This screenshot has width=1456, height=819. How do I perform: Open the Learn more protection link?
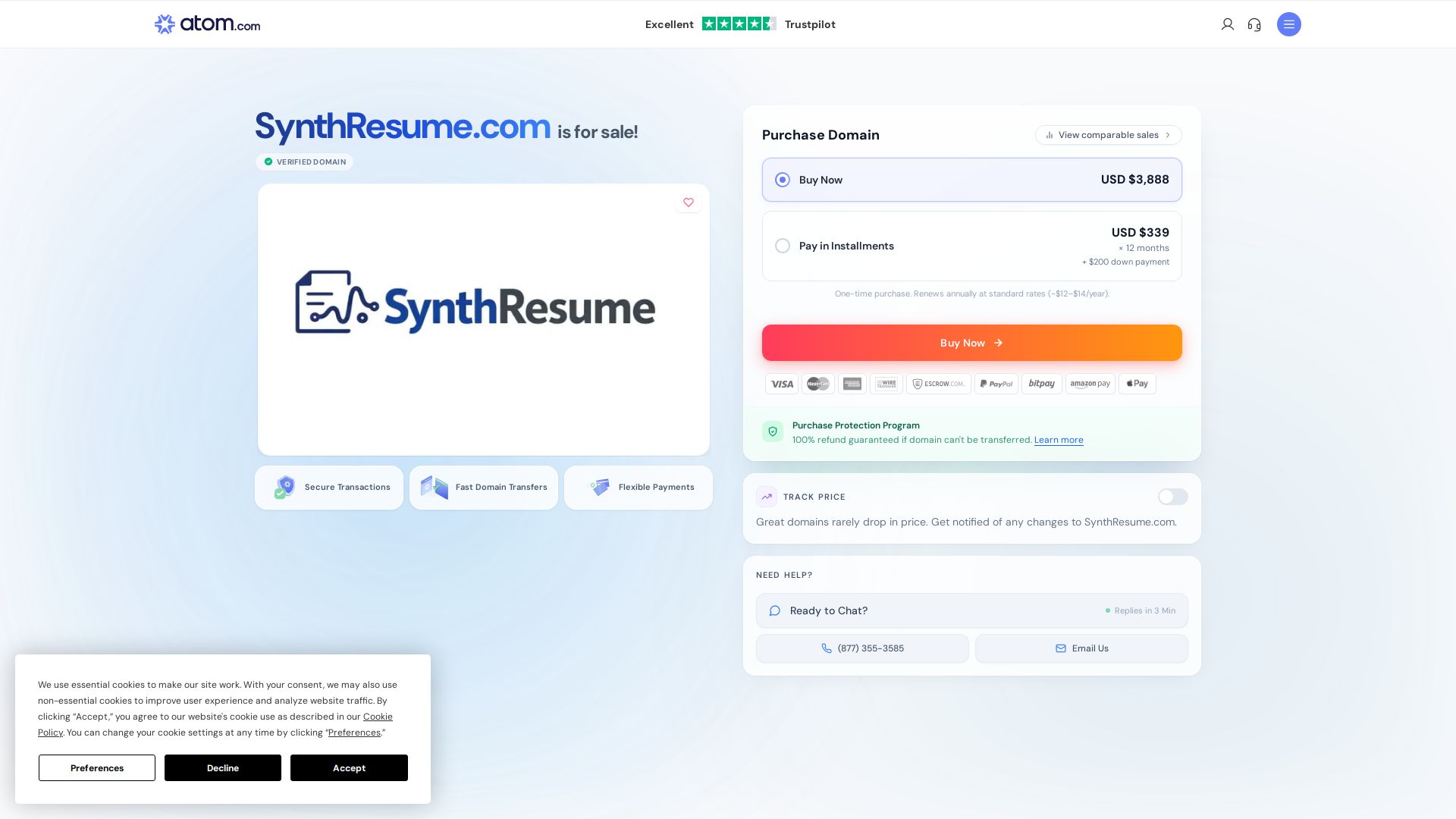1059,440
